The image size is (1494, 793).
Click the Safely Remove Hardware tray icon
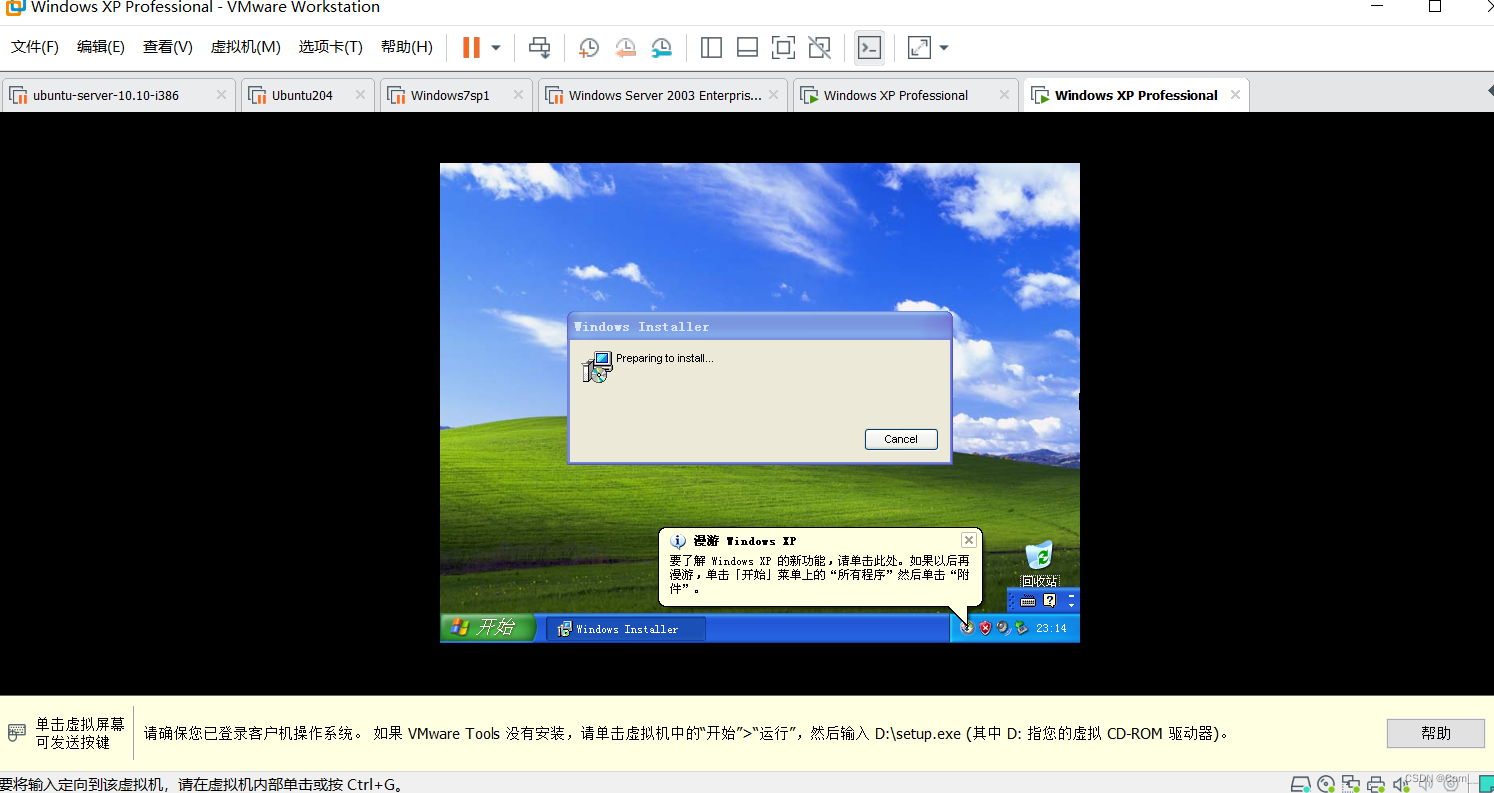pyautogui.click(x=1021, y=628)
